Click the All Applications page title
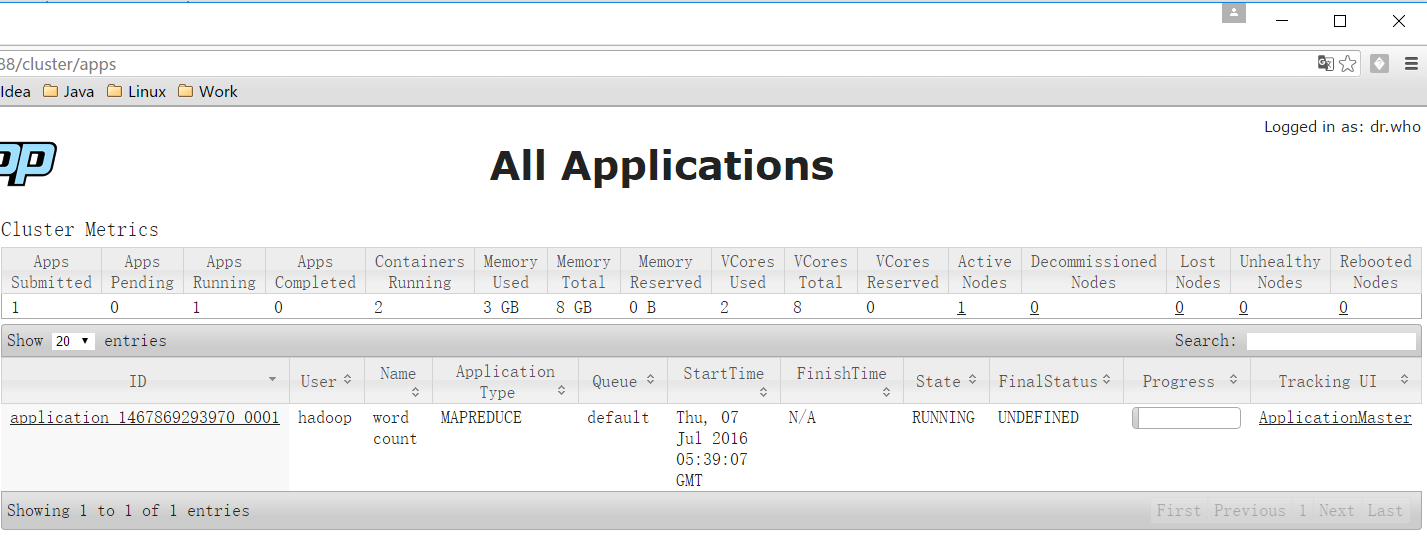The height and width of the screenshot is (544, 1427). pos(662,165)
